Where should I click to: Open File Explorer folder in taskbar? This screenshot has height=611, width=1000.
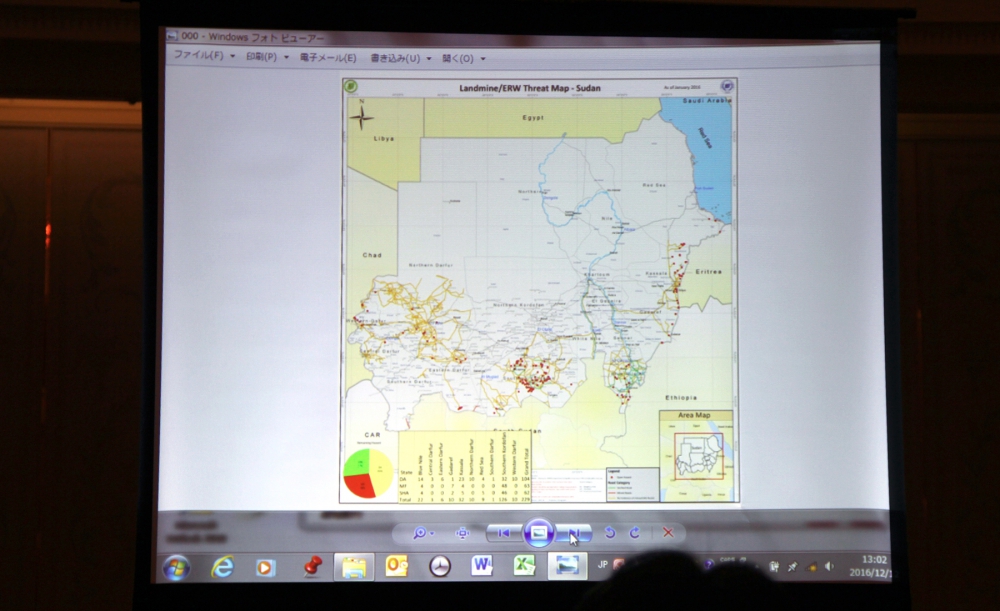tap(353, 567)
